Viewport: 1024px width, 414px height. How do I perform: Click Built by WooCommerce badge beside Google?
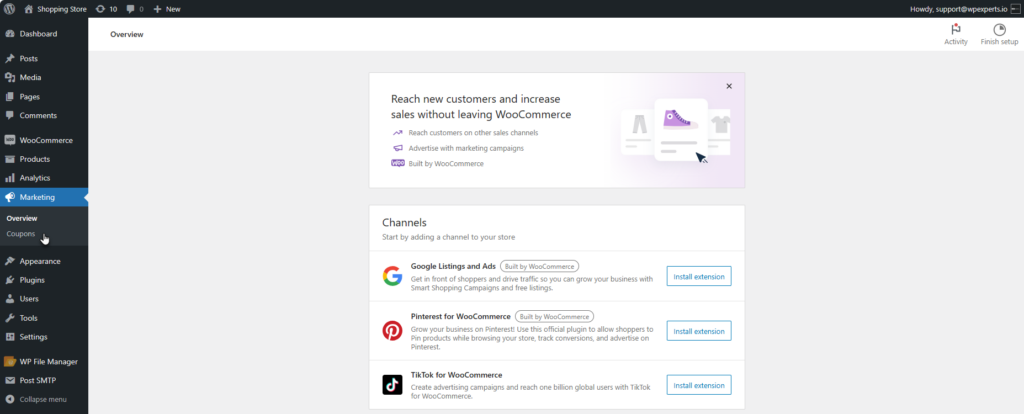pos(539,266)
